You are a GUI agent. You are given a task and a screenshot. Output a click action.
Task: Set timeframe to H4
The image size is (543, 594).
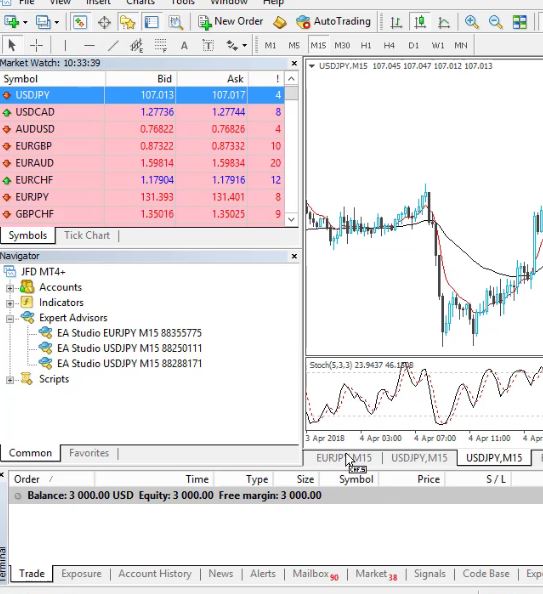pos(389,45)
